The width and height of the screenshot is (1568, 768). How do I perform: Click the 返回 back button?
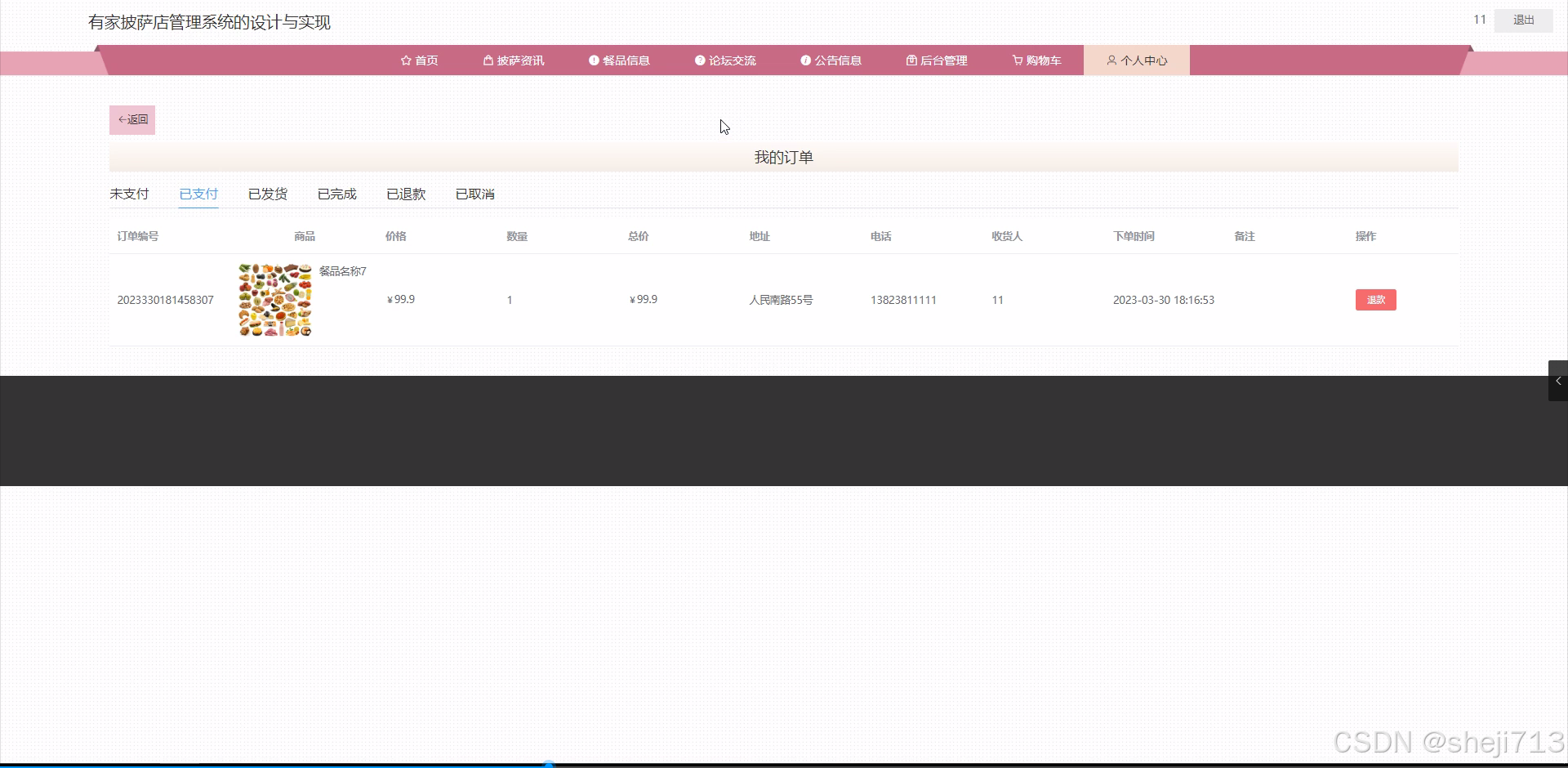131,119
